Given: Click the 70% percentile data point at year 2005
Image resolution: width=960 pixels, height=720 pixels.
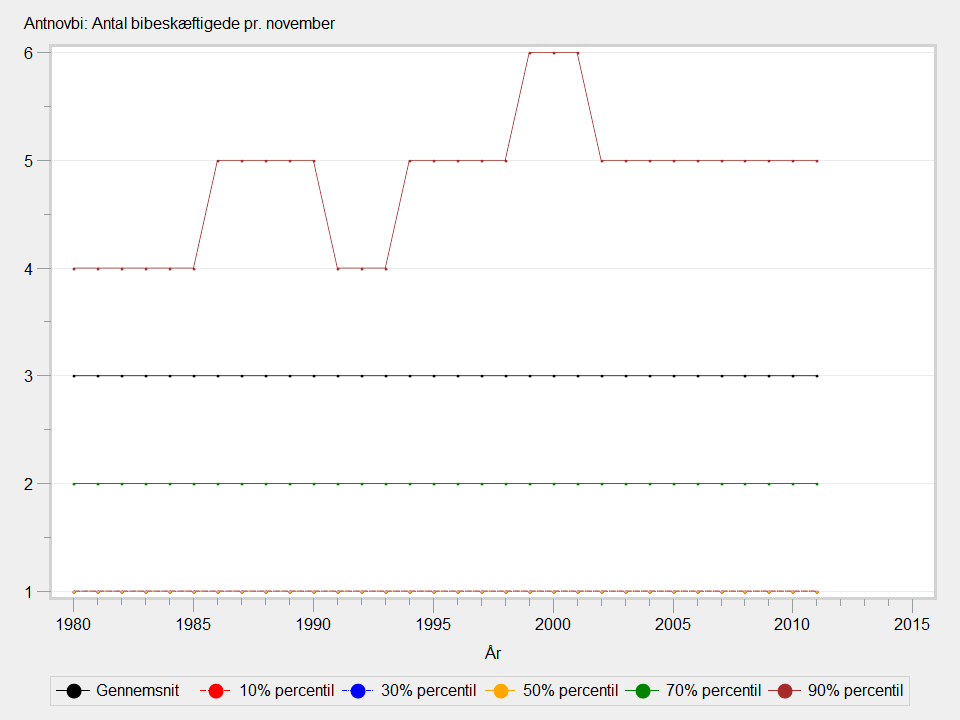Looking at the screenshot, I should click(x=673, y=484).
